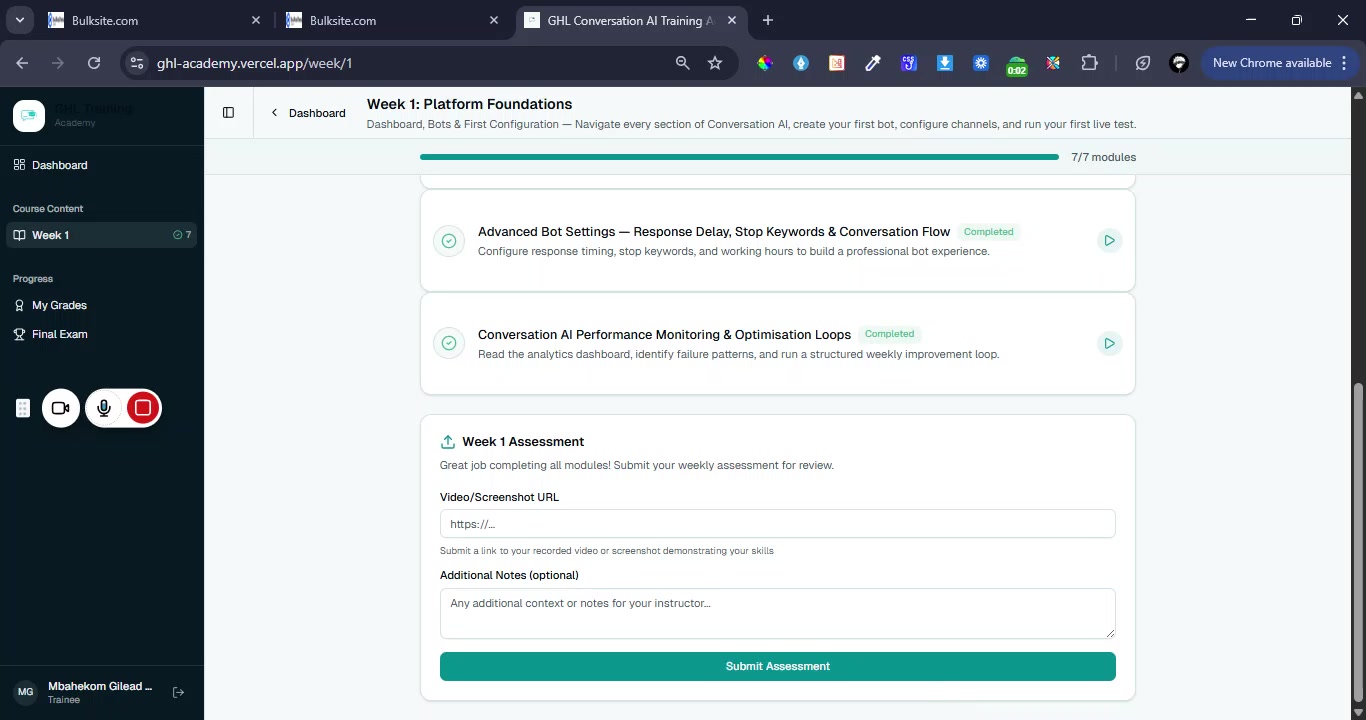The image size is (1366, 720).
Task: Open the New Chrome available menu
Action: pos(1280,63)
